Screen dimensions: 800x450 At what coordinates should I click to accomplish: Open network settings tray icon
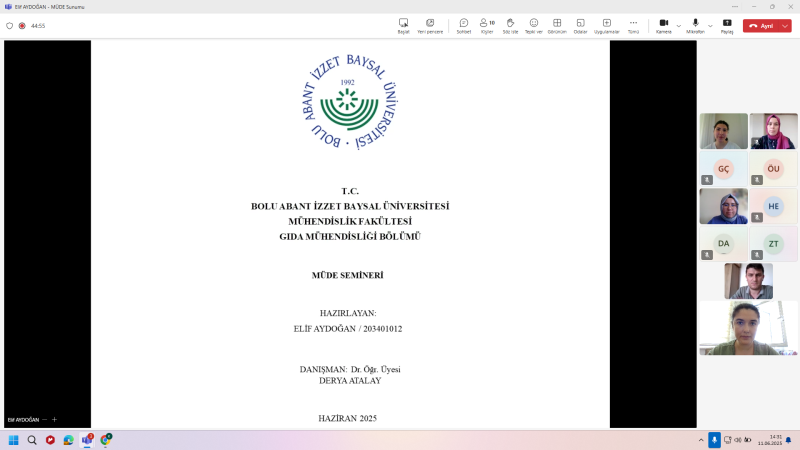[728, 440]
